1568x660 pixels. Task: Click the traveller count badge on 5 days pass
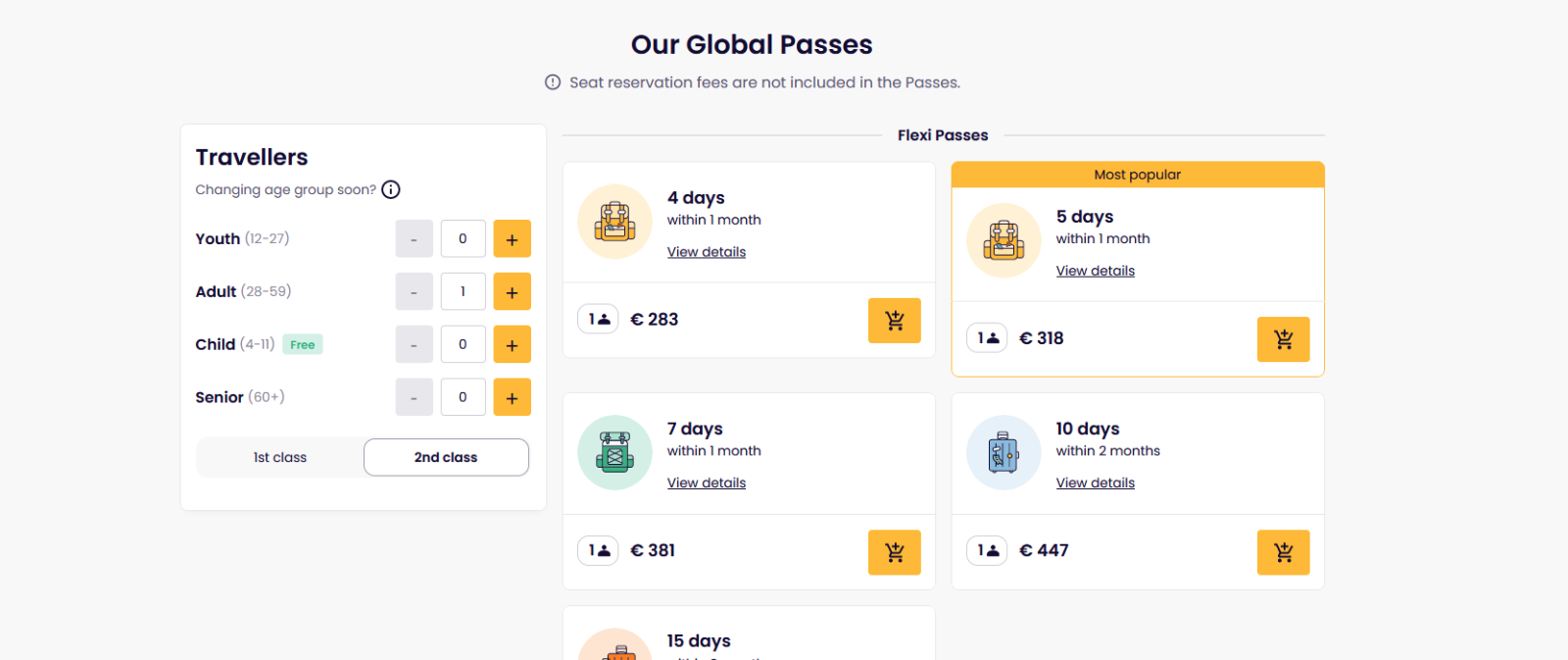coord(987,338)
